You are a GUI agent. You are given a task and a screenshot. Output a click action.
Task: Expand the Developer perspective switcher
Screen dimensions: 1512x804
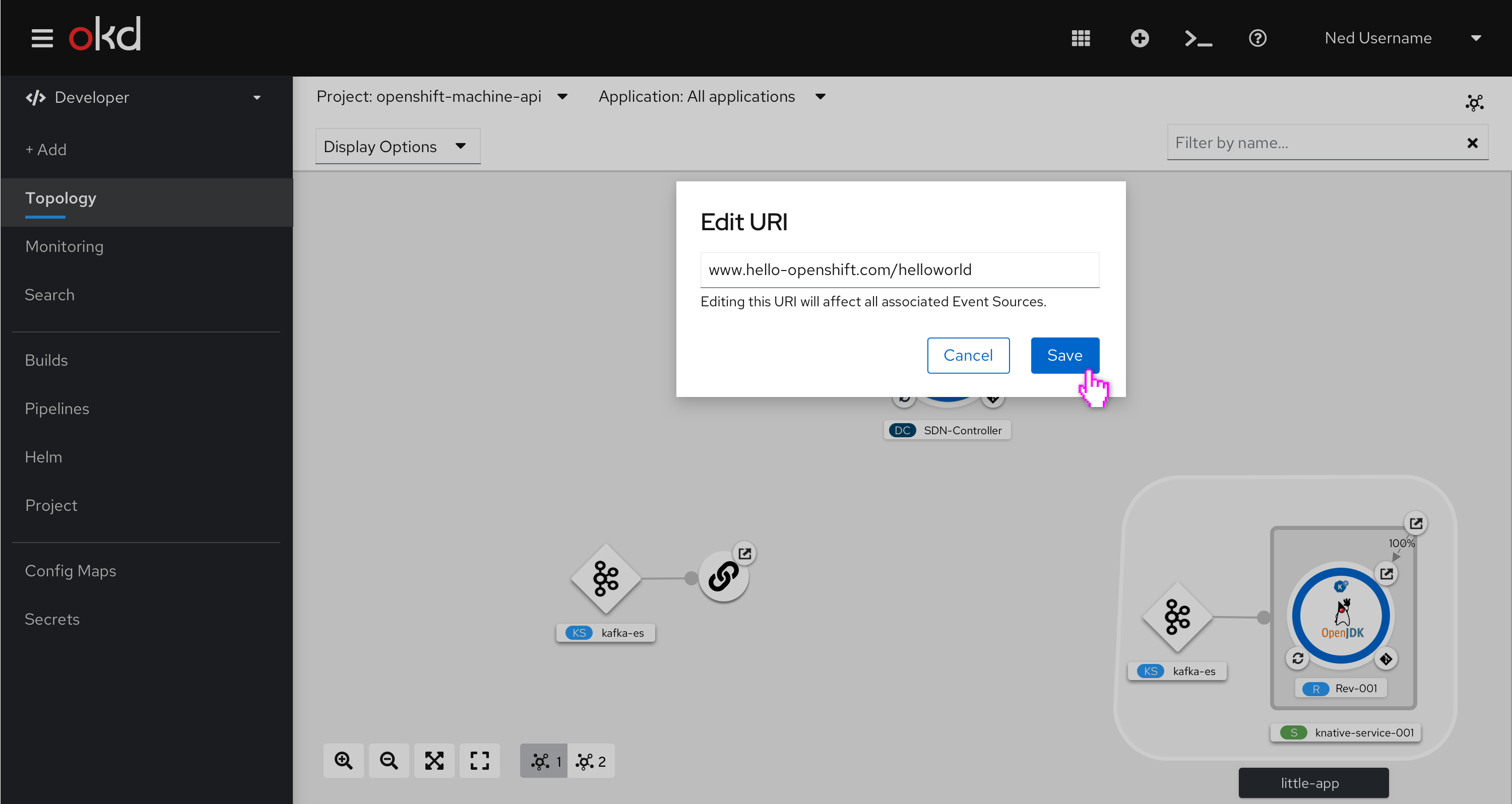coord(144,97)
